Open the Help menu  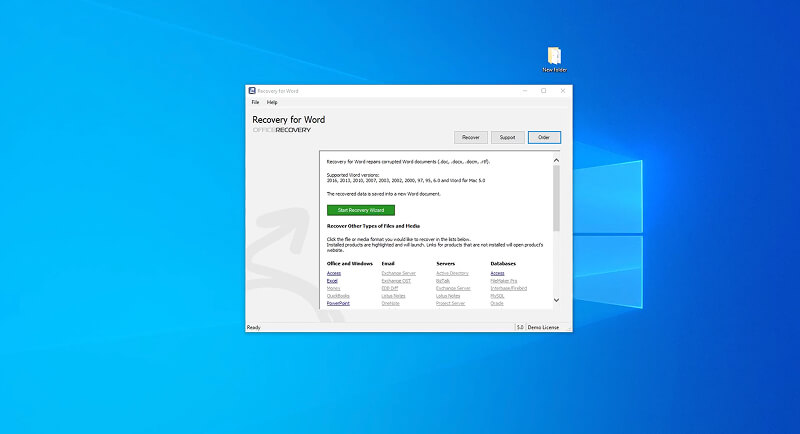(x=272, y=102)
